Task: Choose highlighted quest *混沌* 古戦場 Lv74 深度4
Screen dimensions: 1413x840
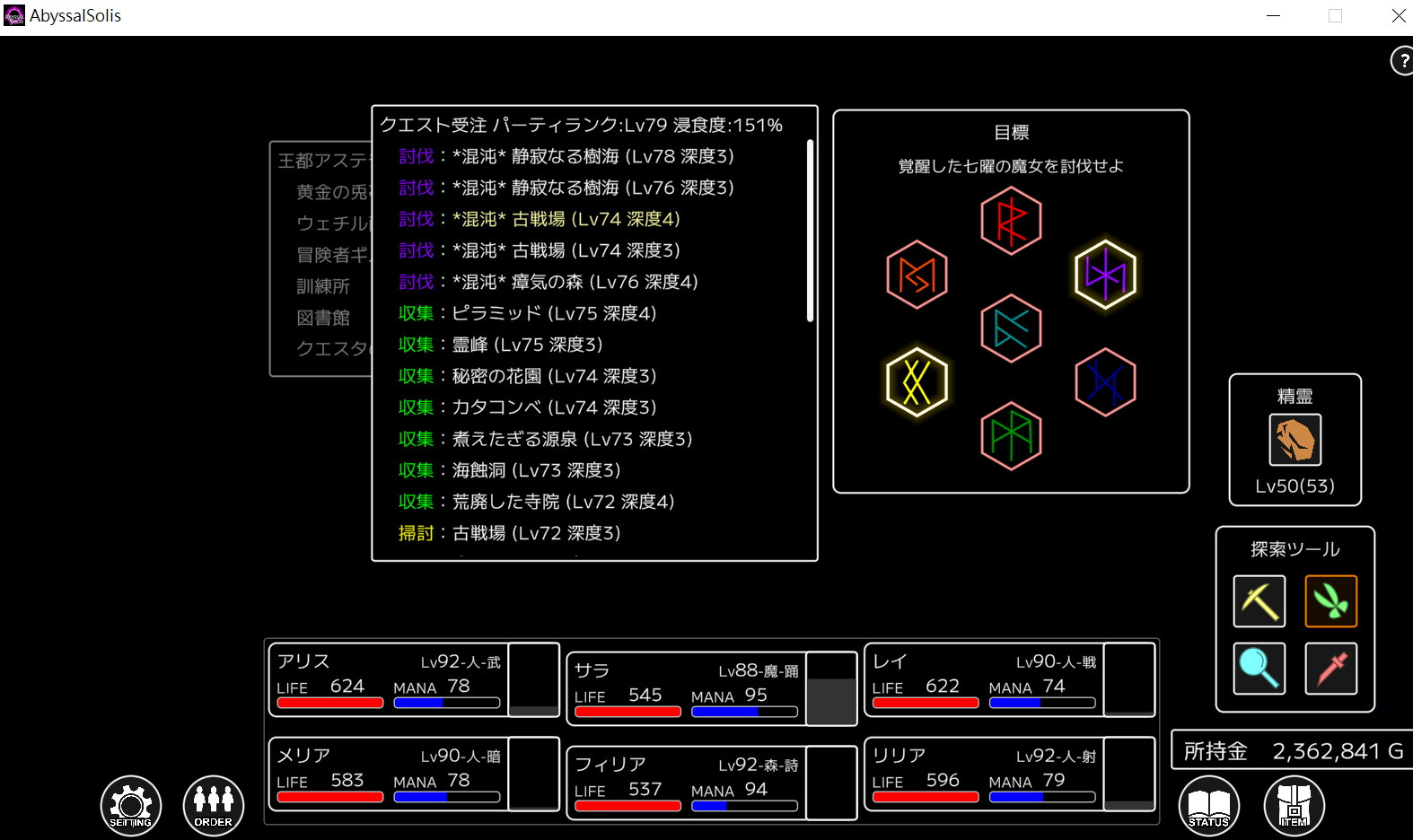Action: [x=539, y=219]
